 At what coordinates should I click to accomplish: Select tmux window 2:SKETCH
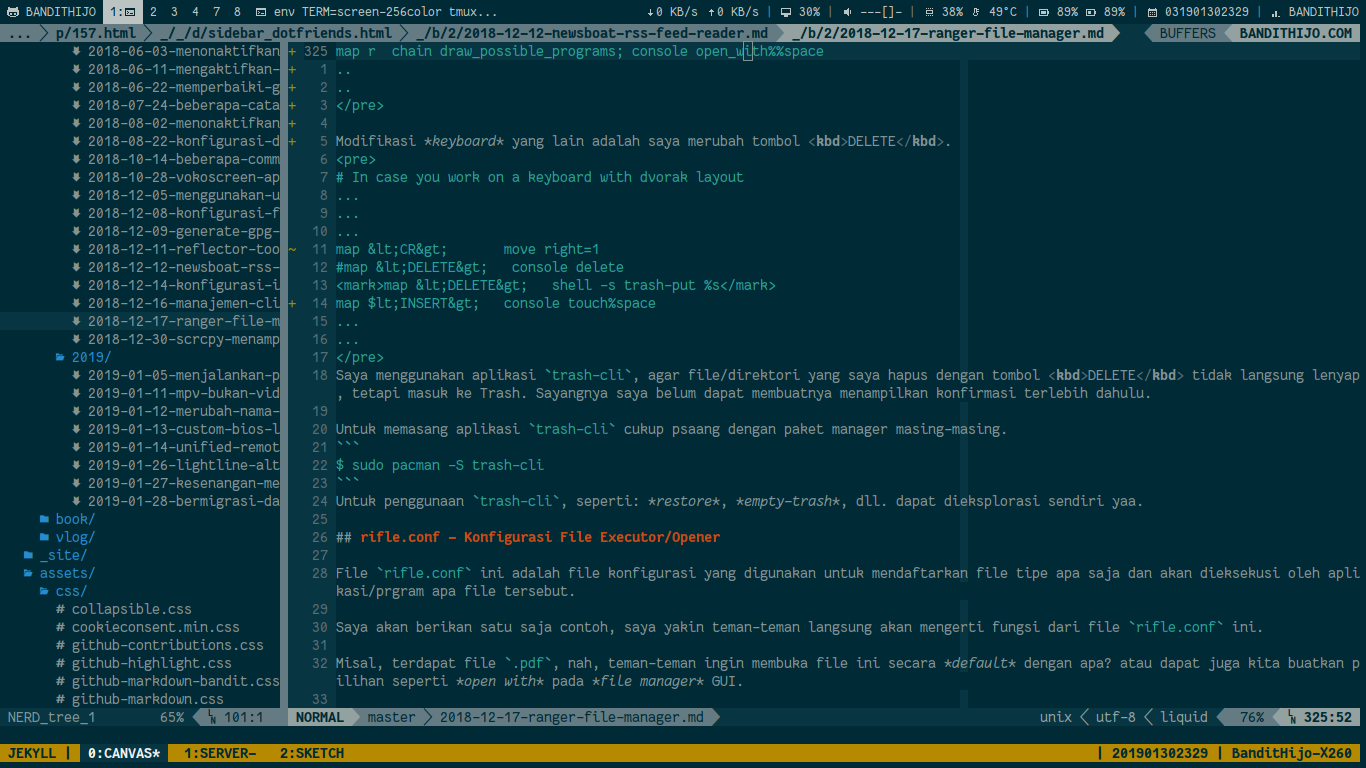click(311, 753)
